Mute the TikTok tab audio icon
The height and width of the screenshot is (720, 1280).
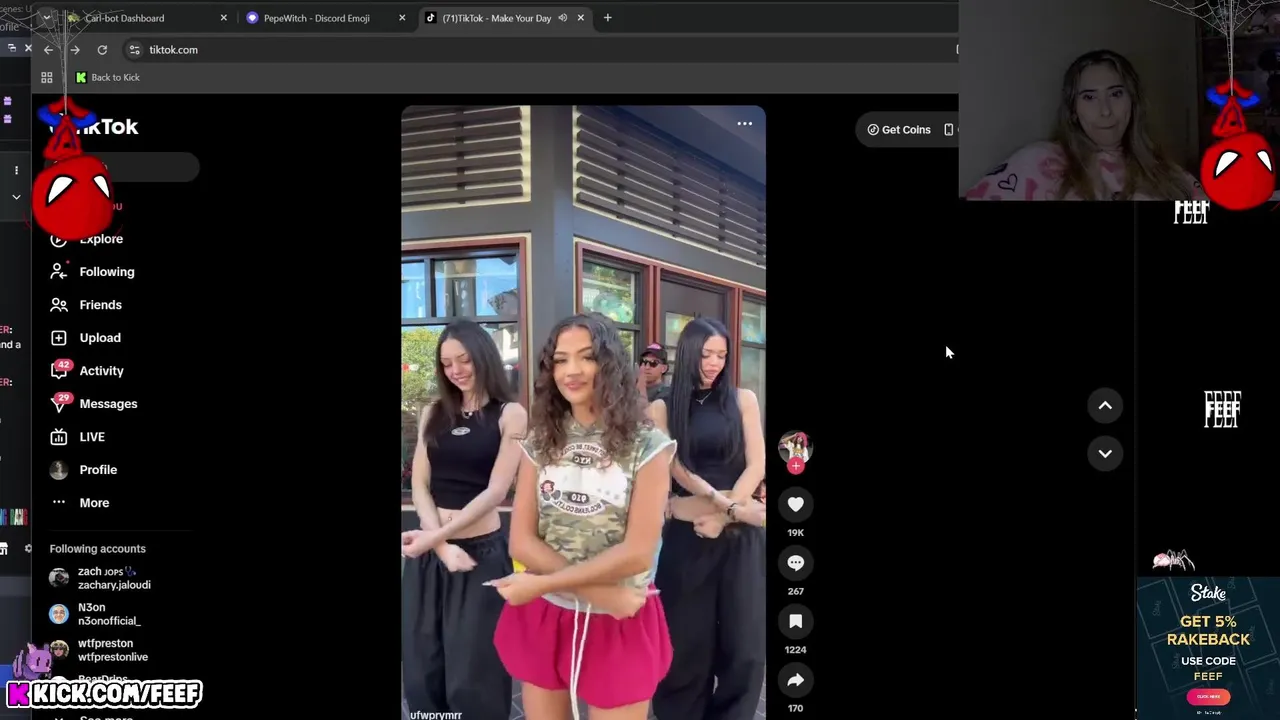point(562,18)
